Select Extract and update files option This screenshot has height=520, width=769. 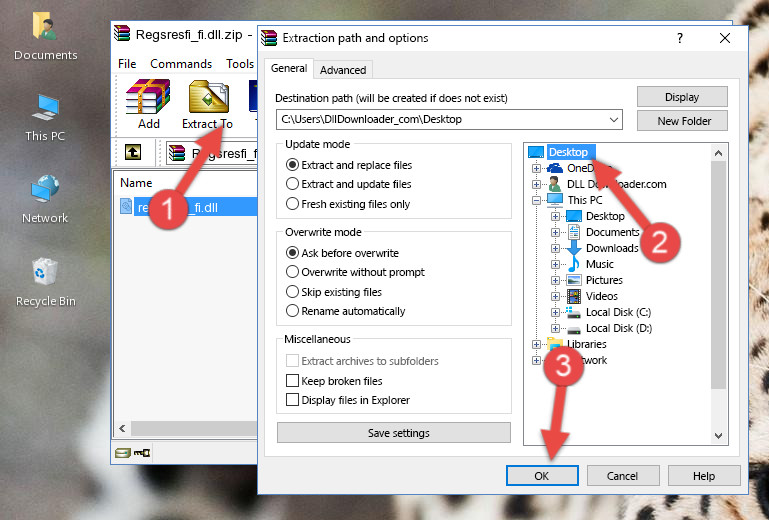click(292, 184)
